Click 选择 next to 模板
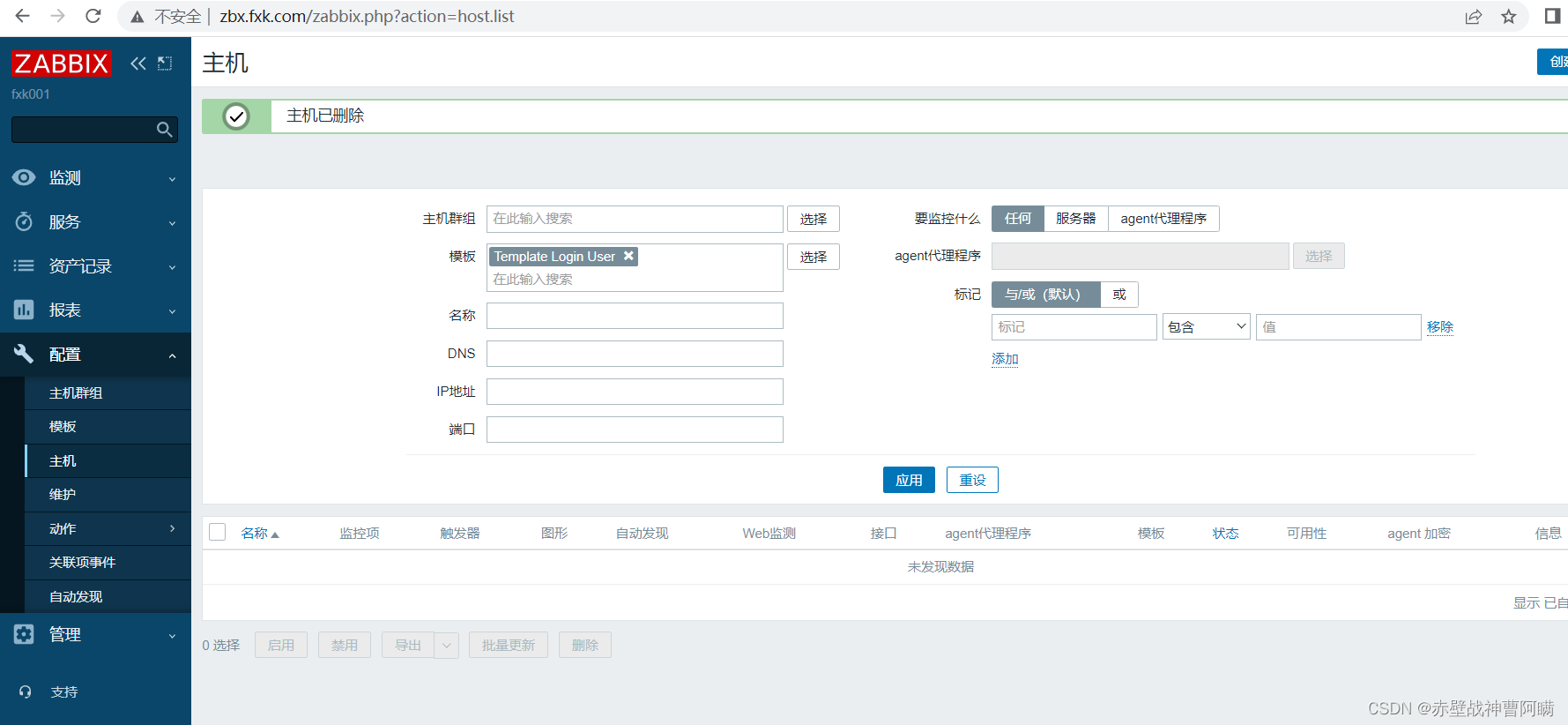Screen dimensions: 1568x725 [814, 257]
